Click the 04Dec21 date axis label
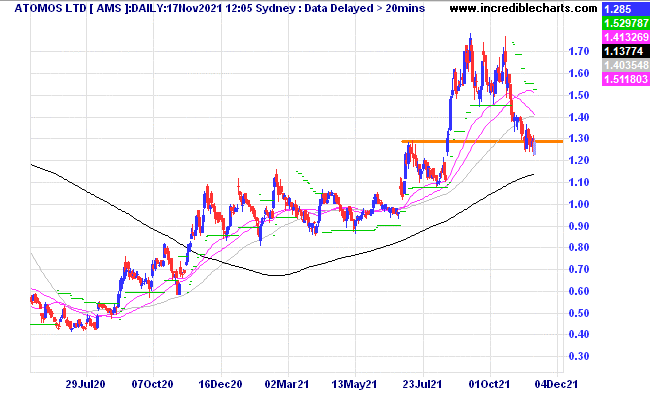The image size is (651, 395). pyautogui.click(x=556, y=384)
